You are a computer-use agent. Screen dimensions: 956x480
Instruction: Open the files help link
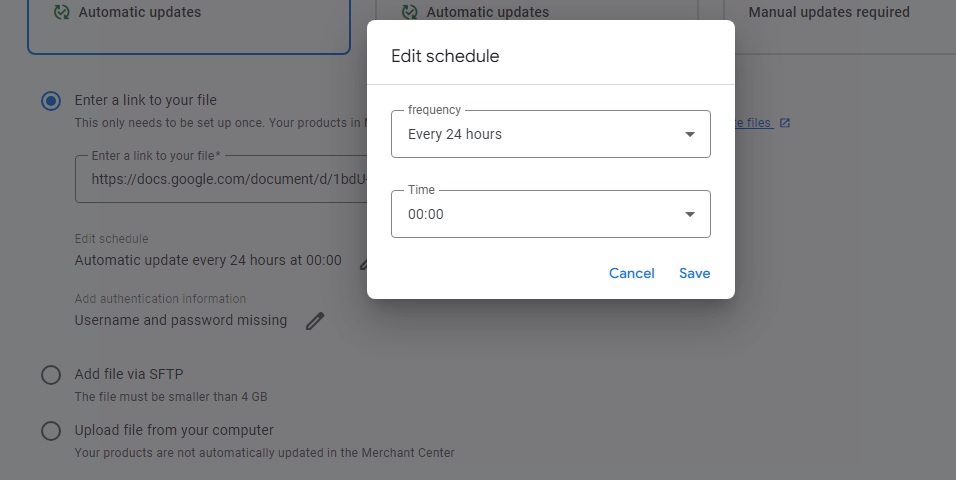[x=754, y=123]
